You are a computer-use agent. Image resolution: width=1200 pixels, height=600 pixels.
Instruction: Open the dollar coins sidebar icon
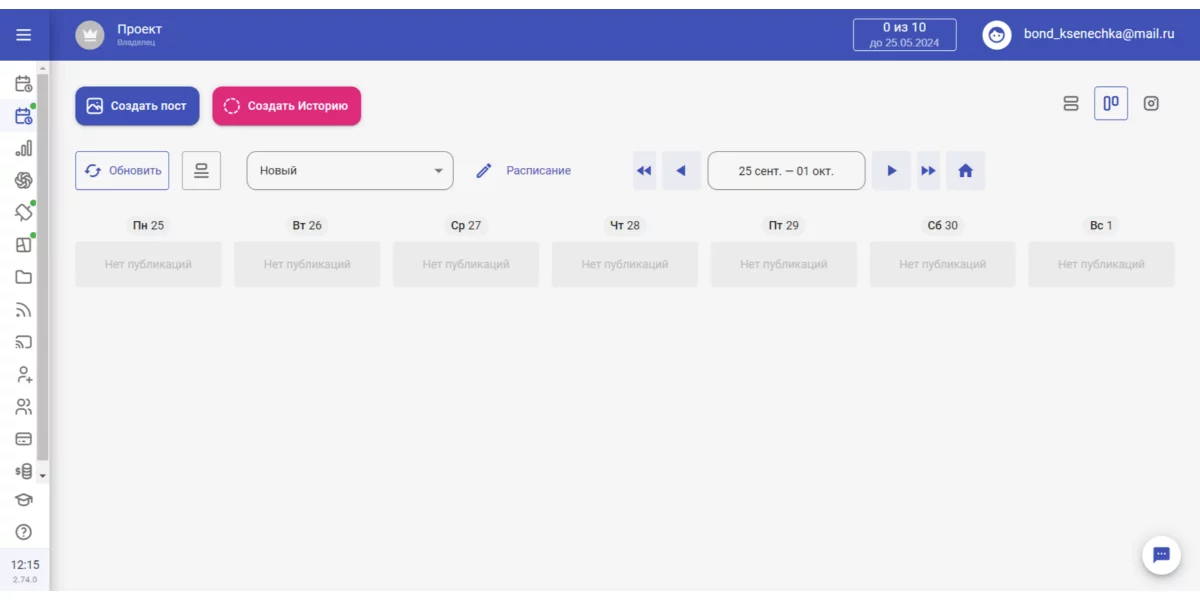[23, 471]
